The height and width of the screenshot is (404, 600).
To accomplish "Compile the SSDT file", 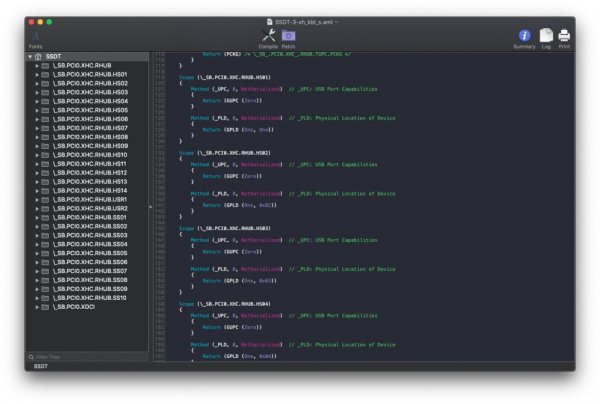I will coord(268,36).
